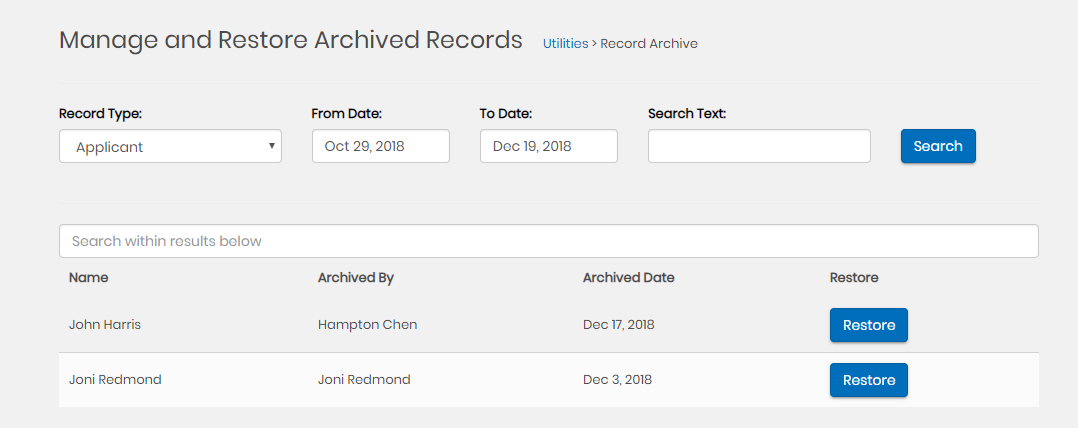This screenshot has width=1078, height=428.
Task: Select the John Harris name cell
Action: [106, 325]
